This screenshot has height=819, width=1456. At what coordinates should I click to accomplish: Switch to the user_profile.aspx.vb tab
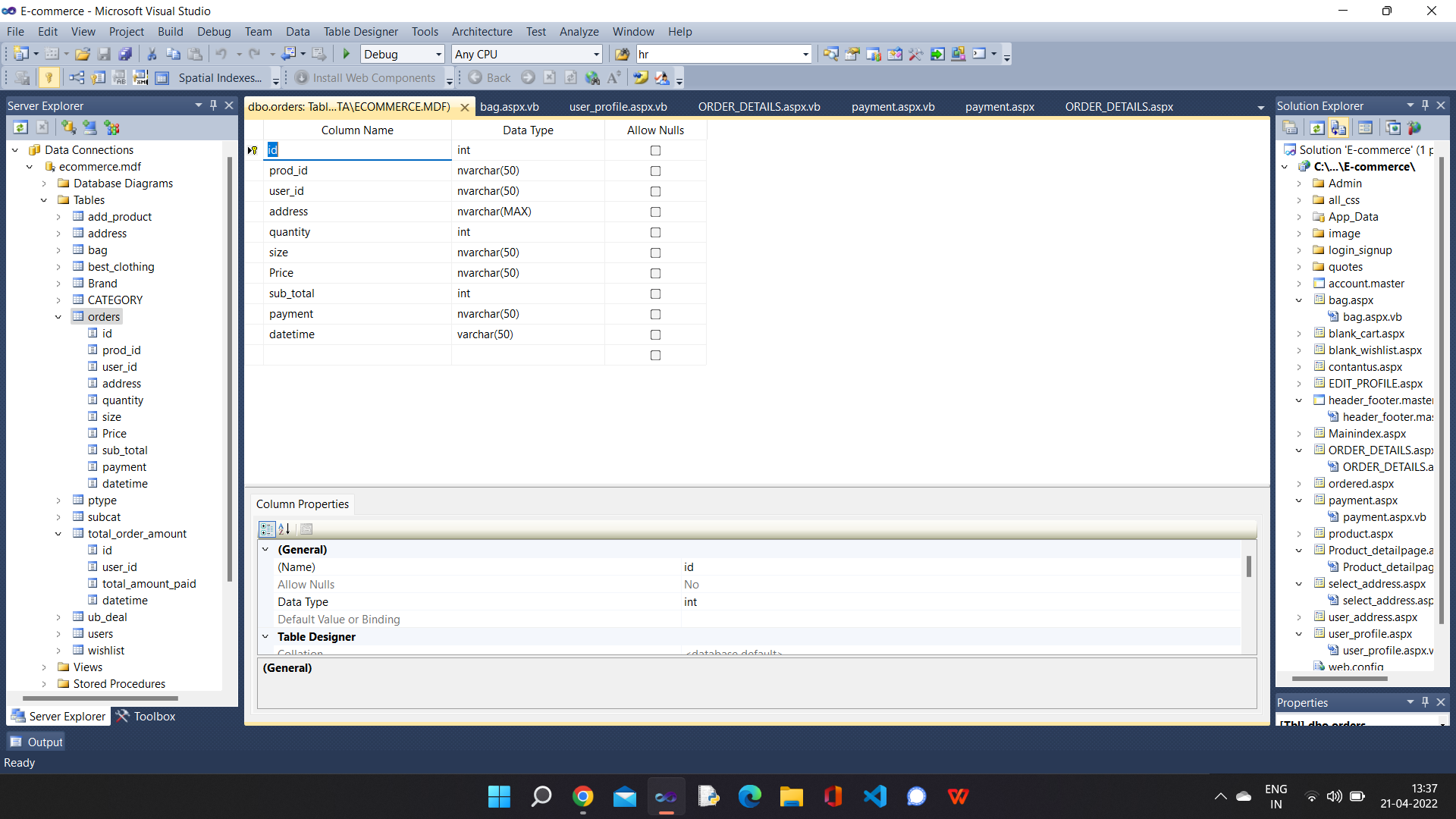(618, 107)
